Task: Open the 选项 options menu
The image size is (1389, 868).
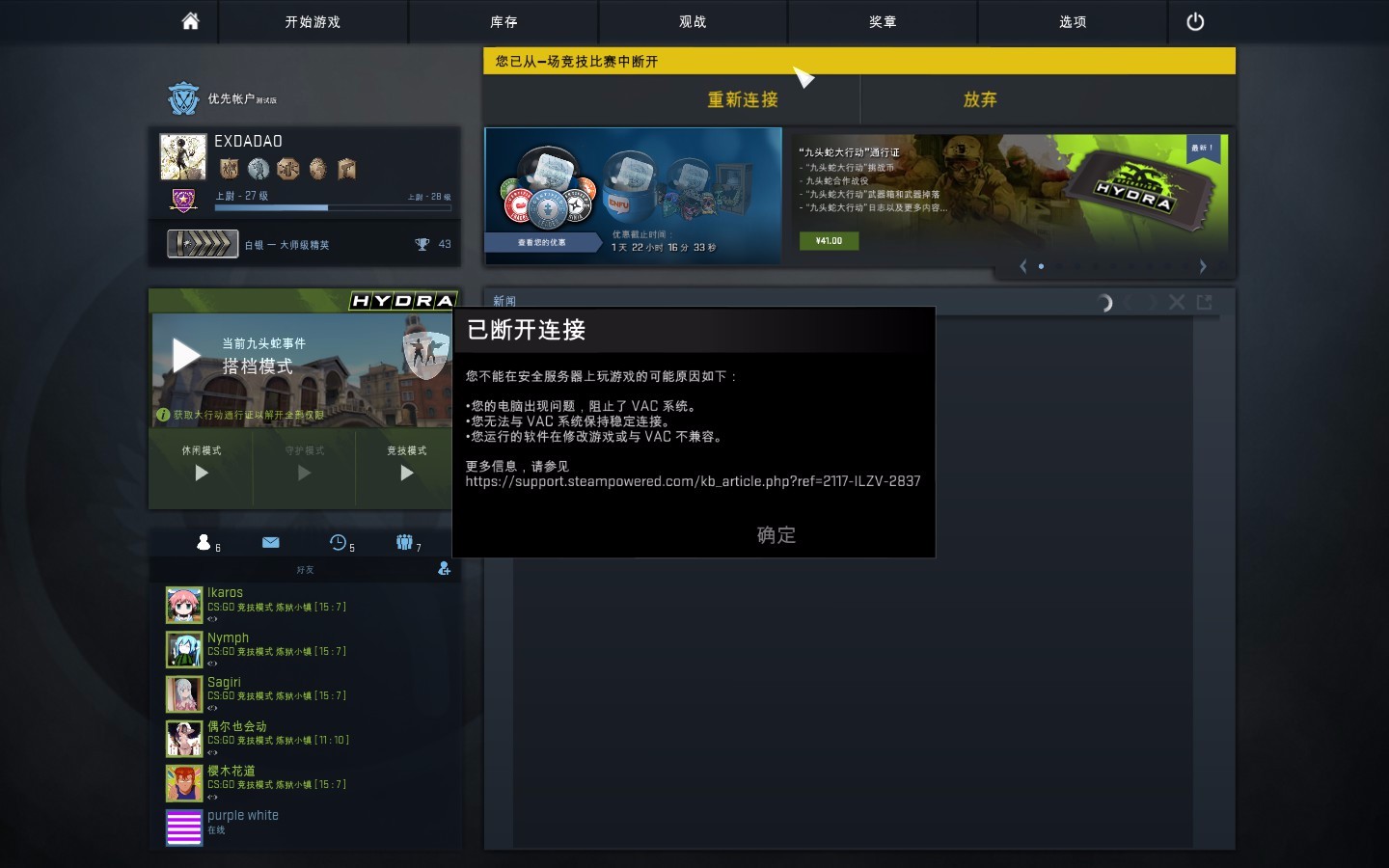Action: pyautogui.click(x=1073, y=21)
